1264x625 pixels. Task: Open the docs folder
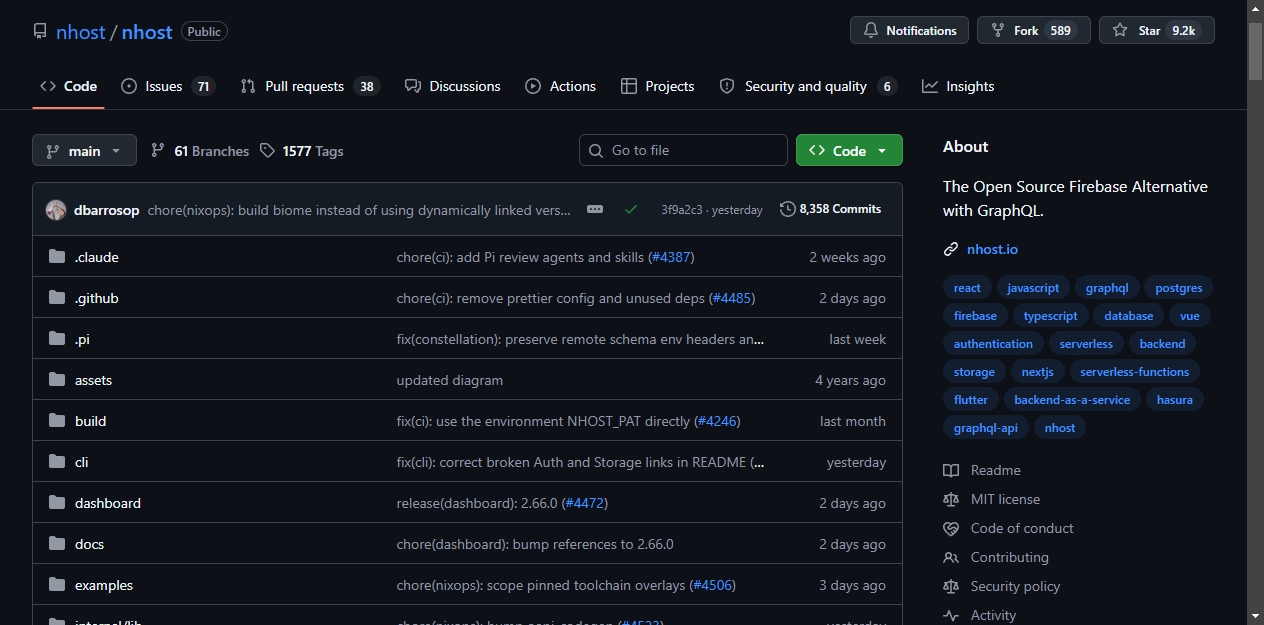pos(89,544)
